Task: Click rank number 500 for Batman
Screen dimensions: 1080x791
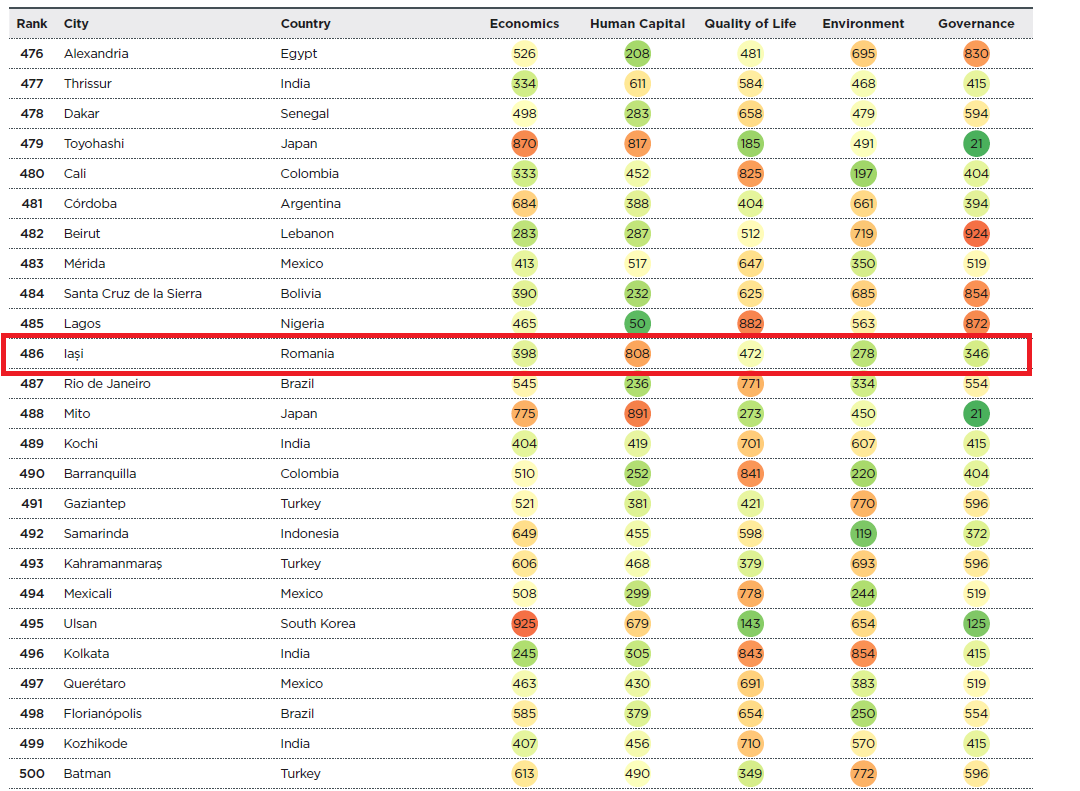Action: 32,773
